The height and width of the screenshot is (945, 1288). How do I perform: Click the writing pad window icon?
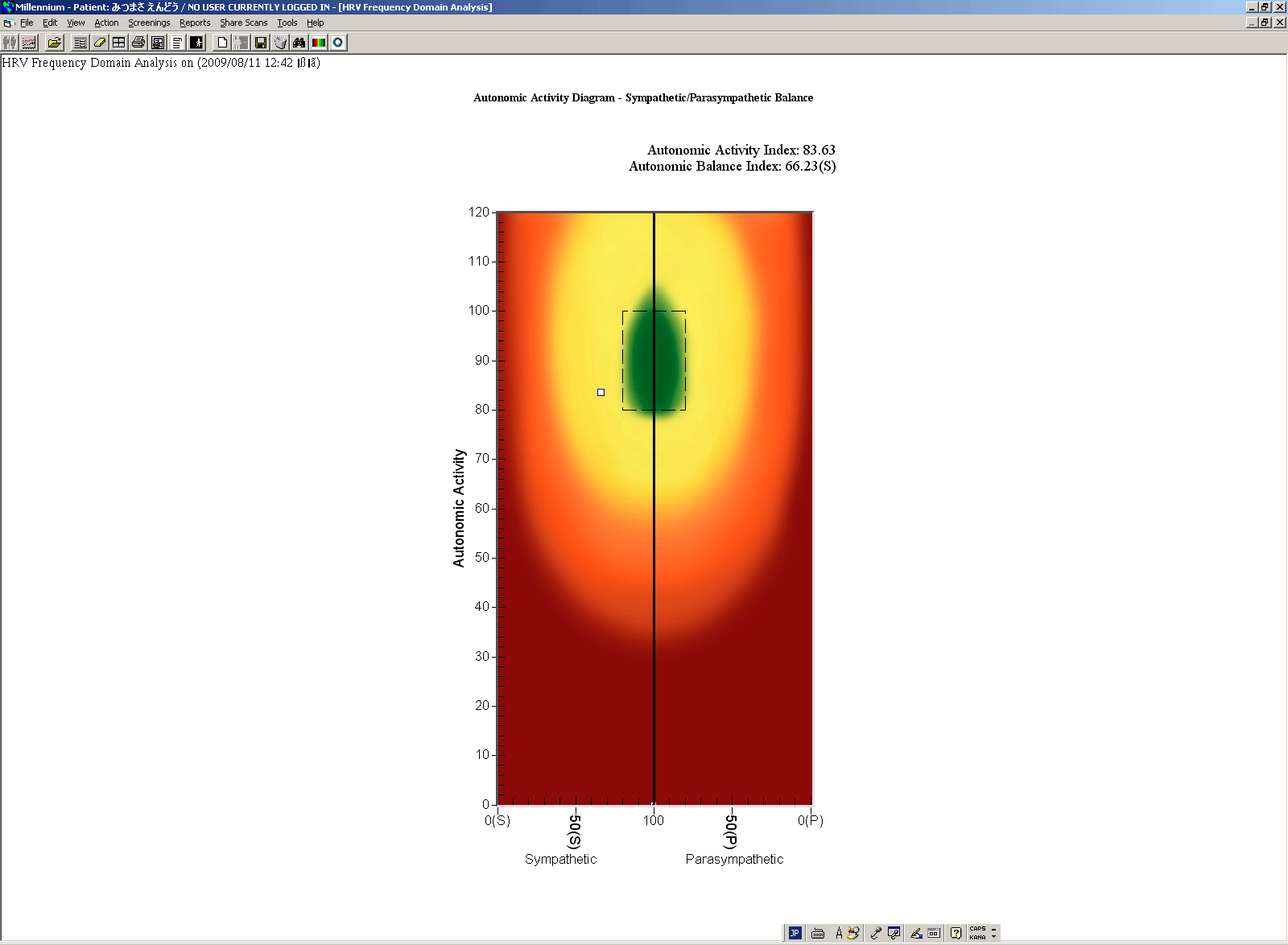pyautogui.click(x=934, y=933)
